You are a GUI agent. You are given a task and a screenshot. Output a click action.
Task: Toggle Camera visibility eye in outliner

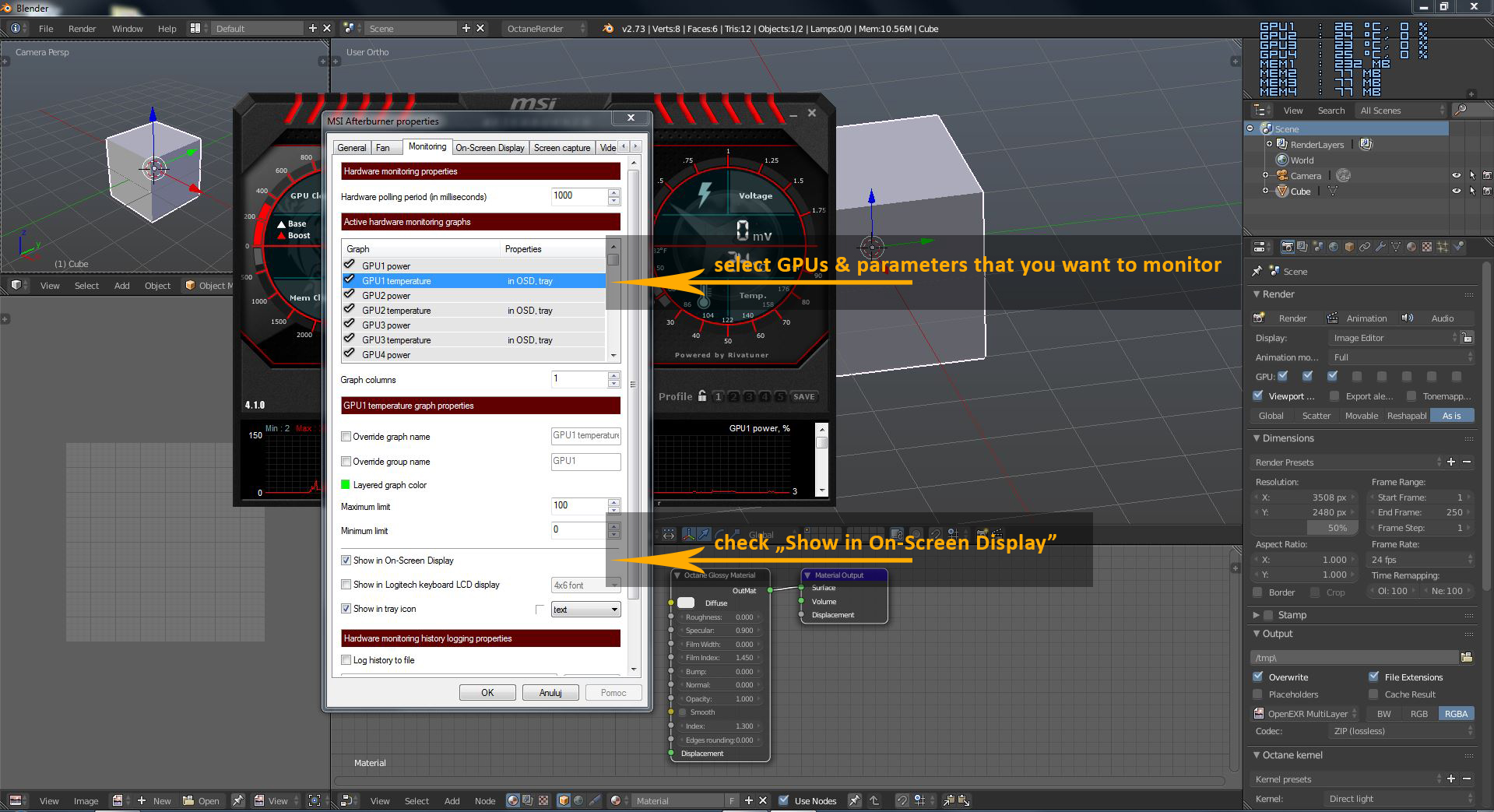click(1456, 175)
